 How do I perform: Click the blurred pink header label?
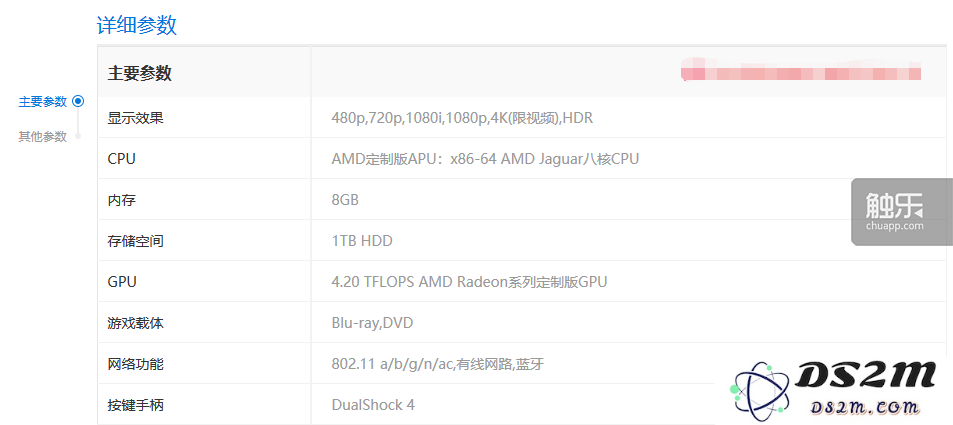coord(801,71)
